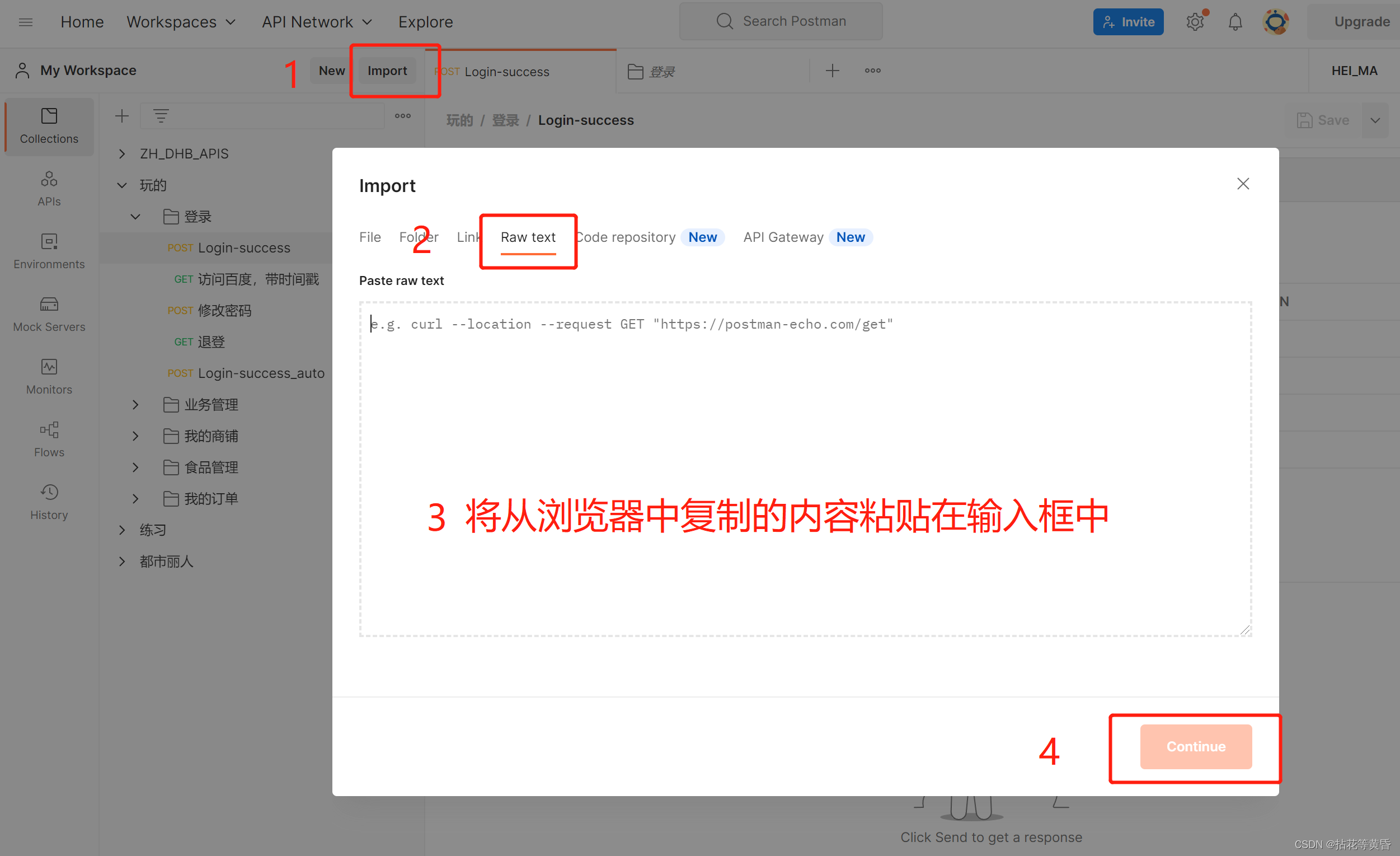Focus the Search Postman field
1400x856 pixels.
click(781, 22)
